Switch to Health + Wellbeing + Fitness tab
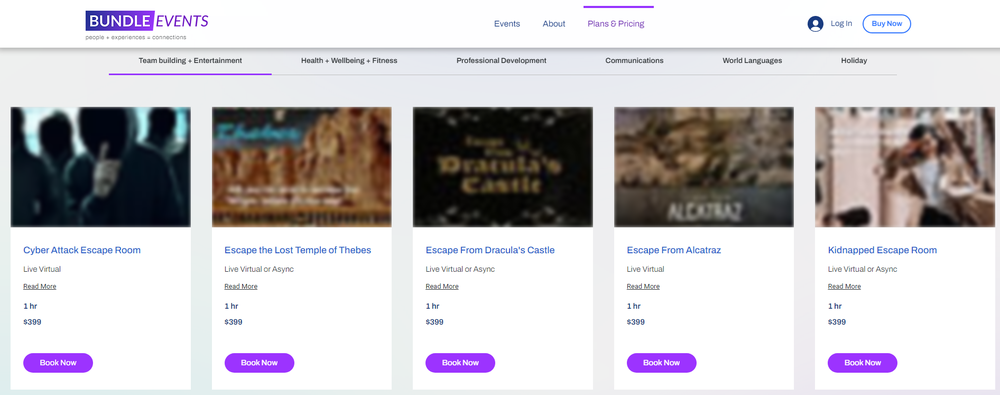This screenshot has height=395, width=1000. tap(349, 61)
